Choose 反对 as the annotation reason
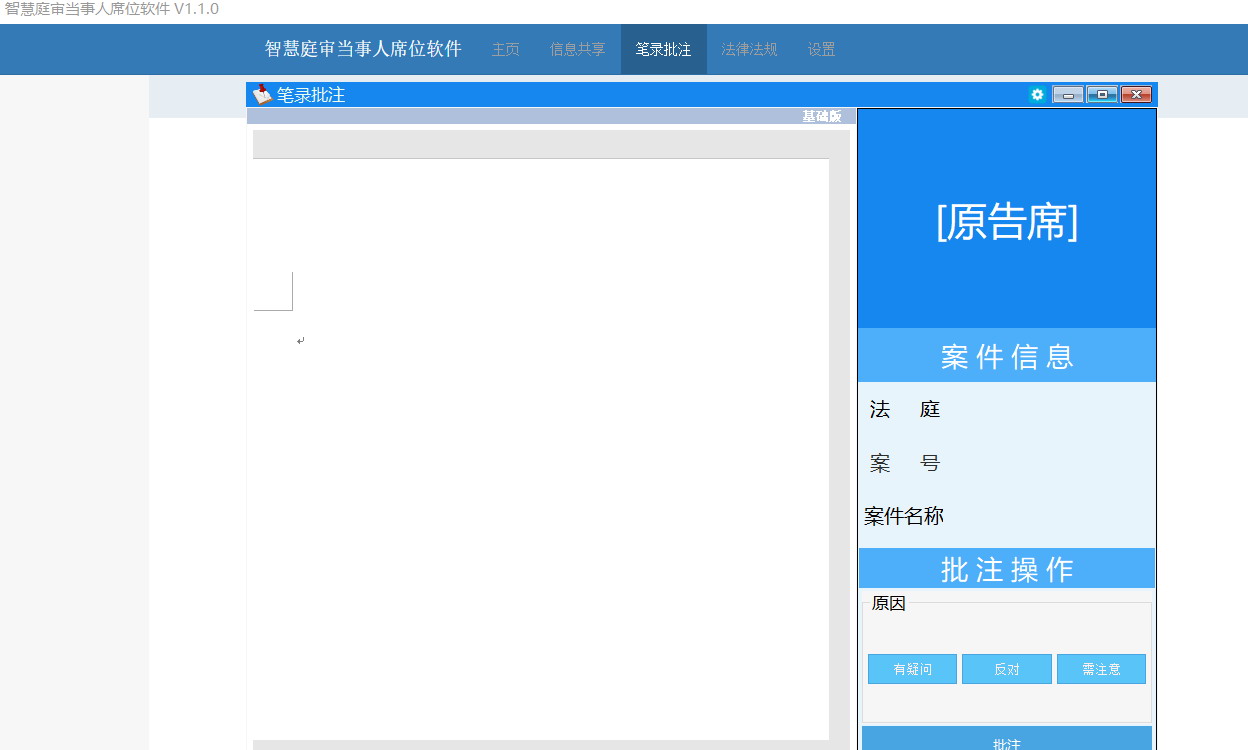The height and width of the screenshot is (750, 1248). (x=1006, y=669)
